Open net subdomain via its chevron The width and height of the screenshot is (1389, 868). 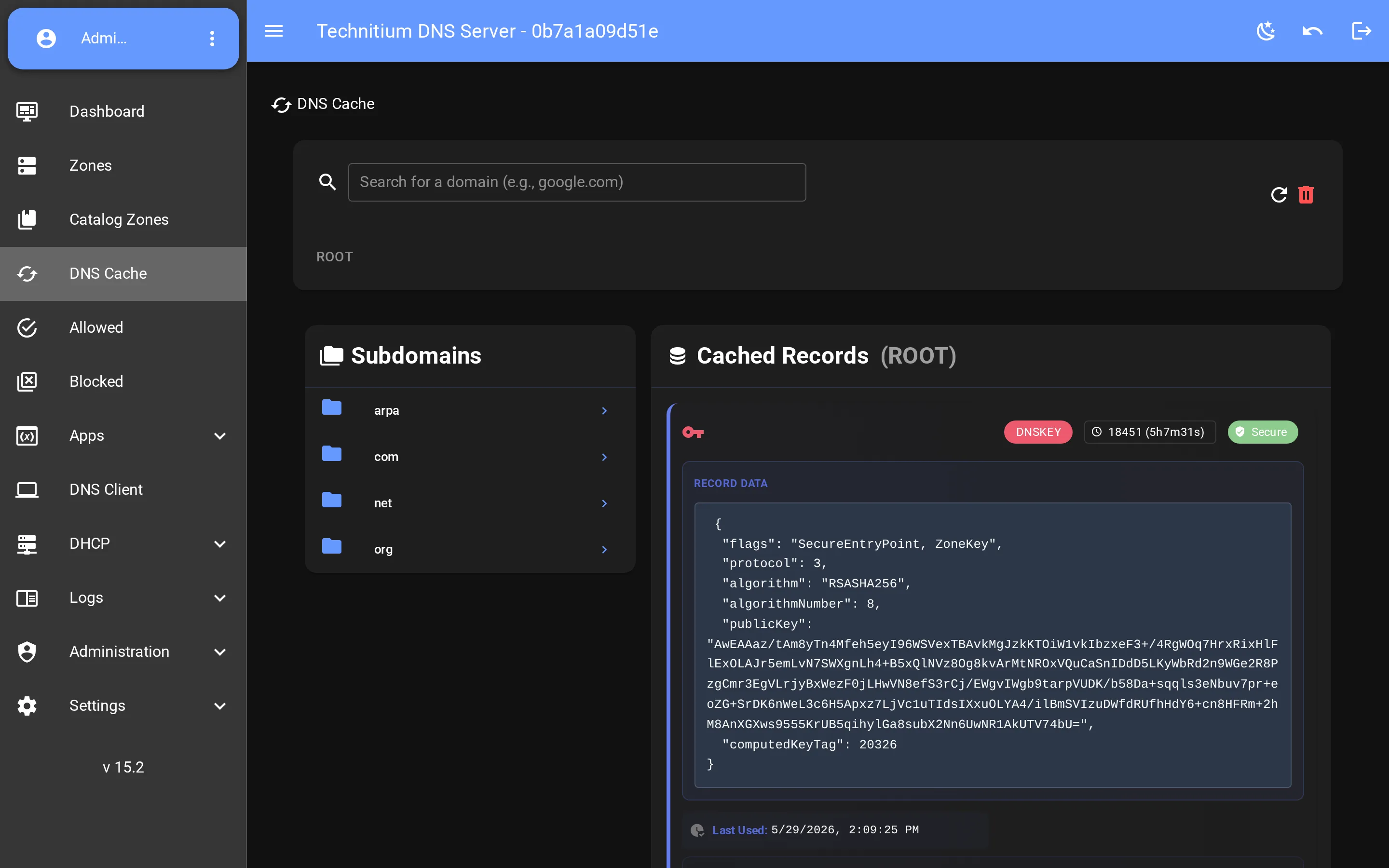604,503
